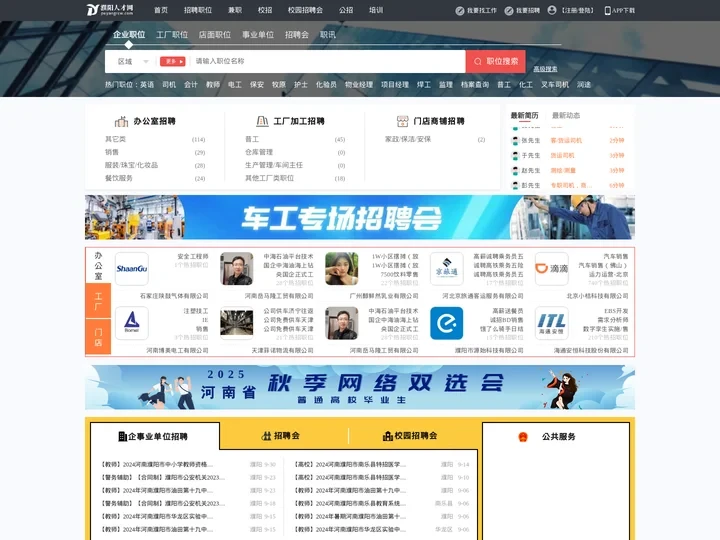The height and width of the screenshot is (540, 720).
Task: Click the site logo in header
Action: tap(110, 10)
